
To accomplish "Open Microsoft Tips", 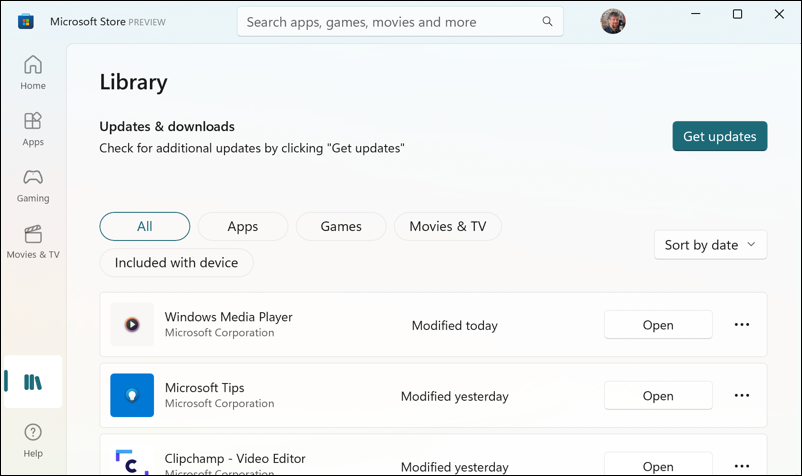I will coord(658,396).
